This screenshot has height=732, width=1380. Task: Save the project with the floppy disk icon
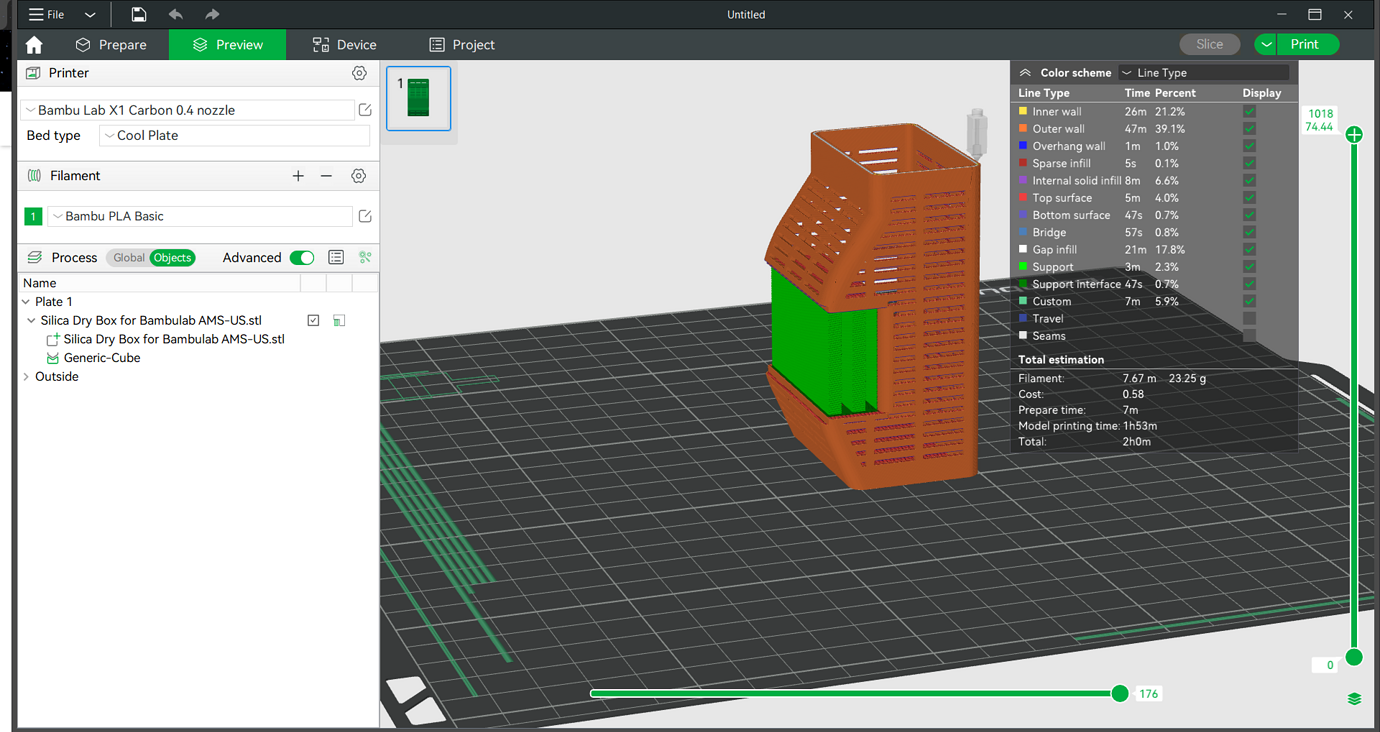click(139, 14)
